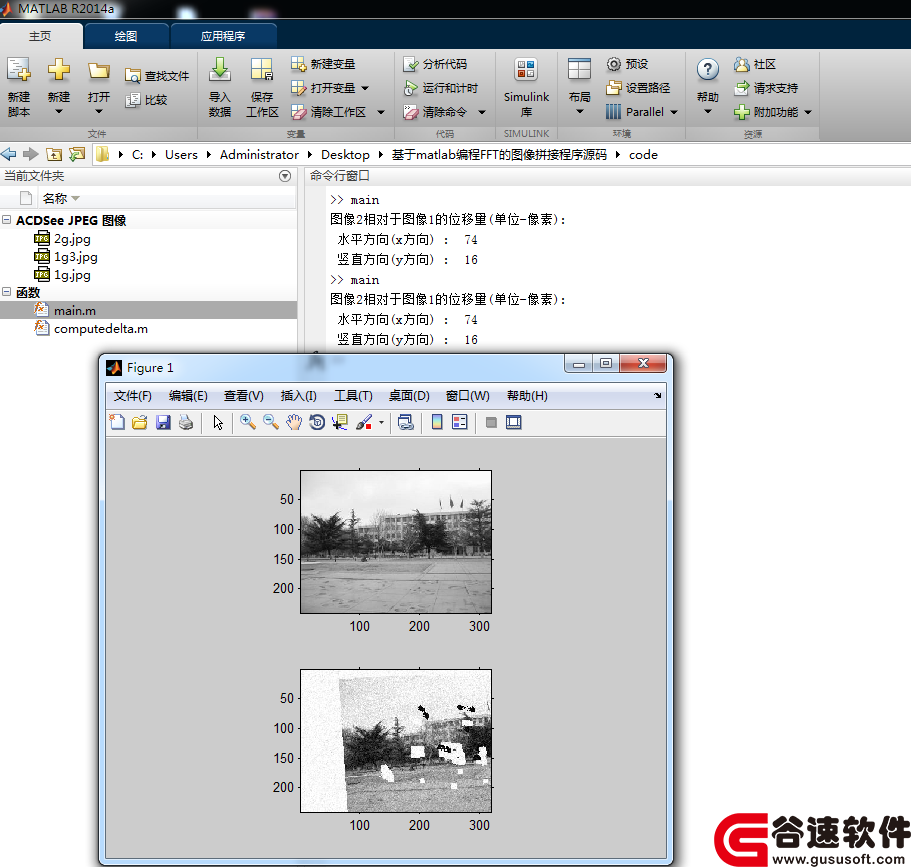911x867 pixels.
Task: Collapse the ACDSee JPEG 图像 group
Action: pyautogui.click(x=7, y=220)
